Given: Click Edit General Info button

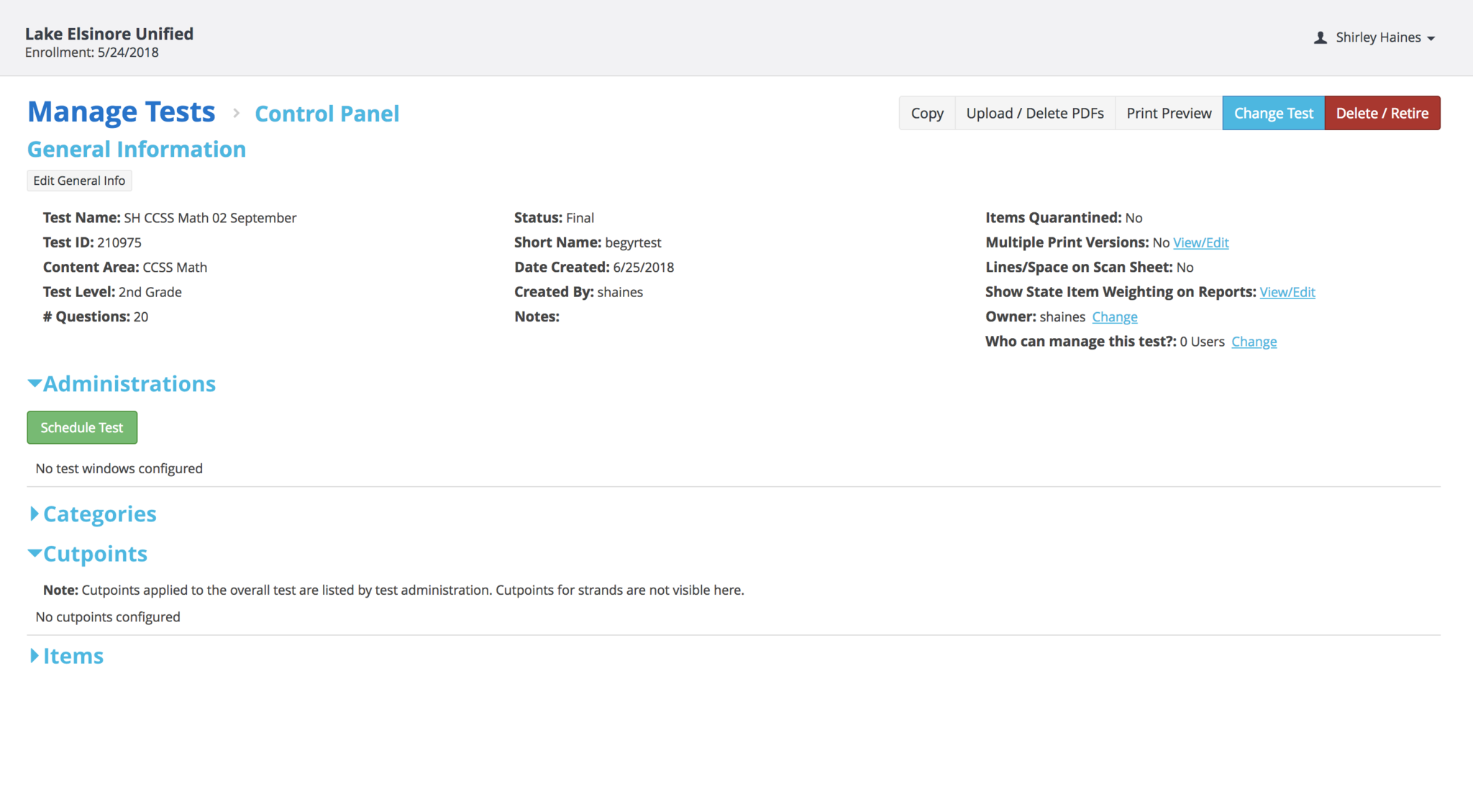Looking at the screenshot, I should click(x=79, y=181).
